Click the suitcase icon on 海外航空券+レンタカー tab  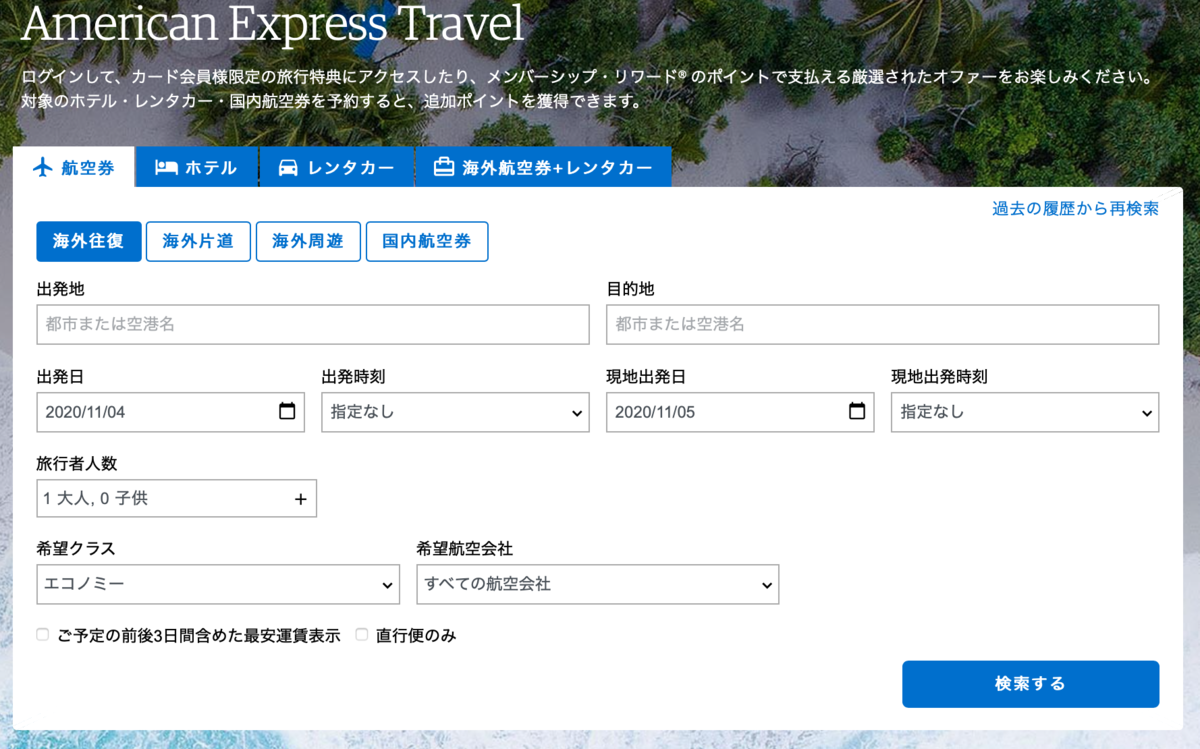(x=444, y=167)
